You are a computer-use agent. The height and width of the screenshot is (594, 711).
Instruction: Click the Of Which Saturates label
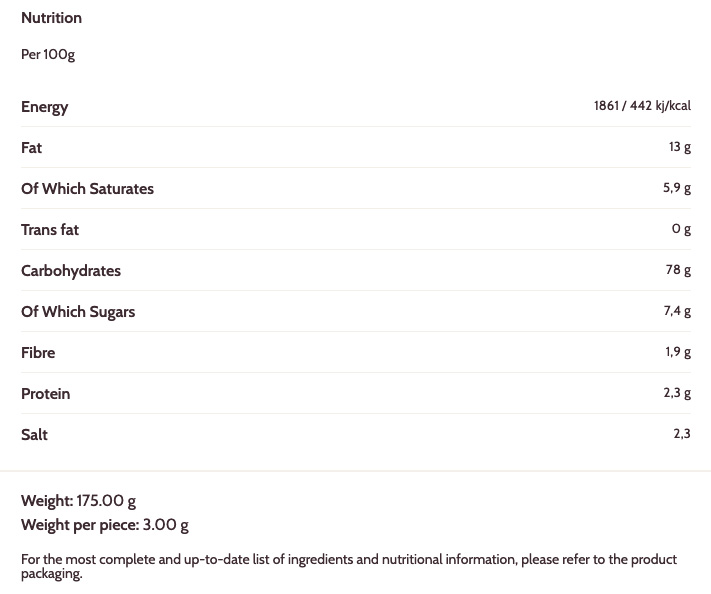[87, 189]
